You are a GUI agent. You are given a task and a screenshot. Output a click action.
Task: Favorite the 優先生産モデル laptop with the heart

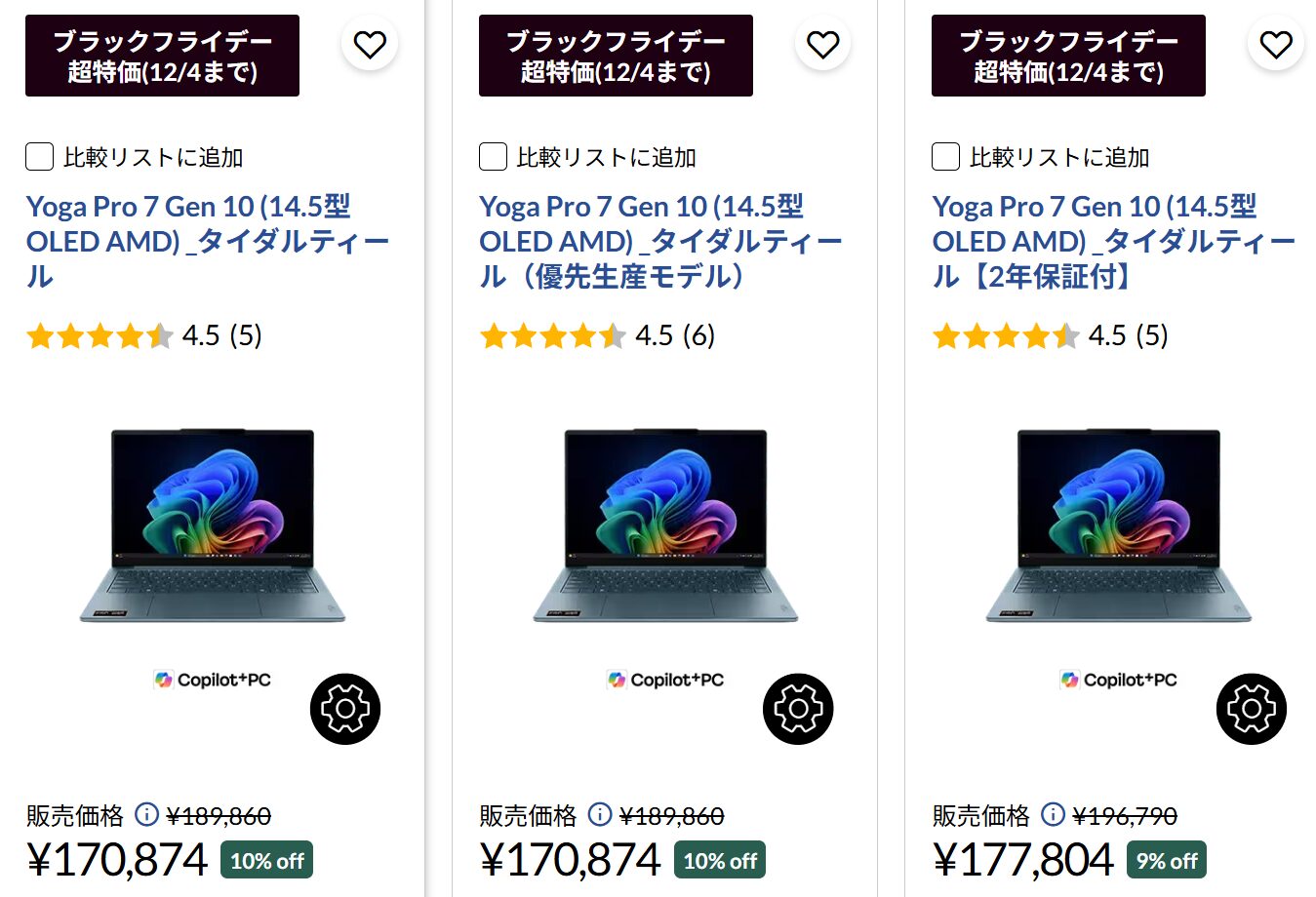(x=822, y=44)
